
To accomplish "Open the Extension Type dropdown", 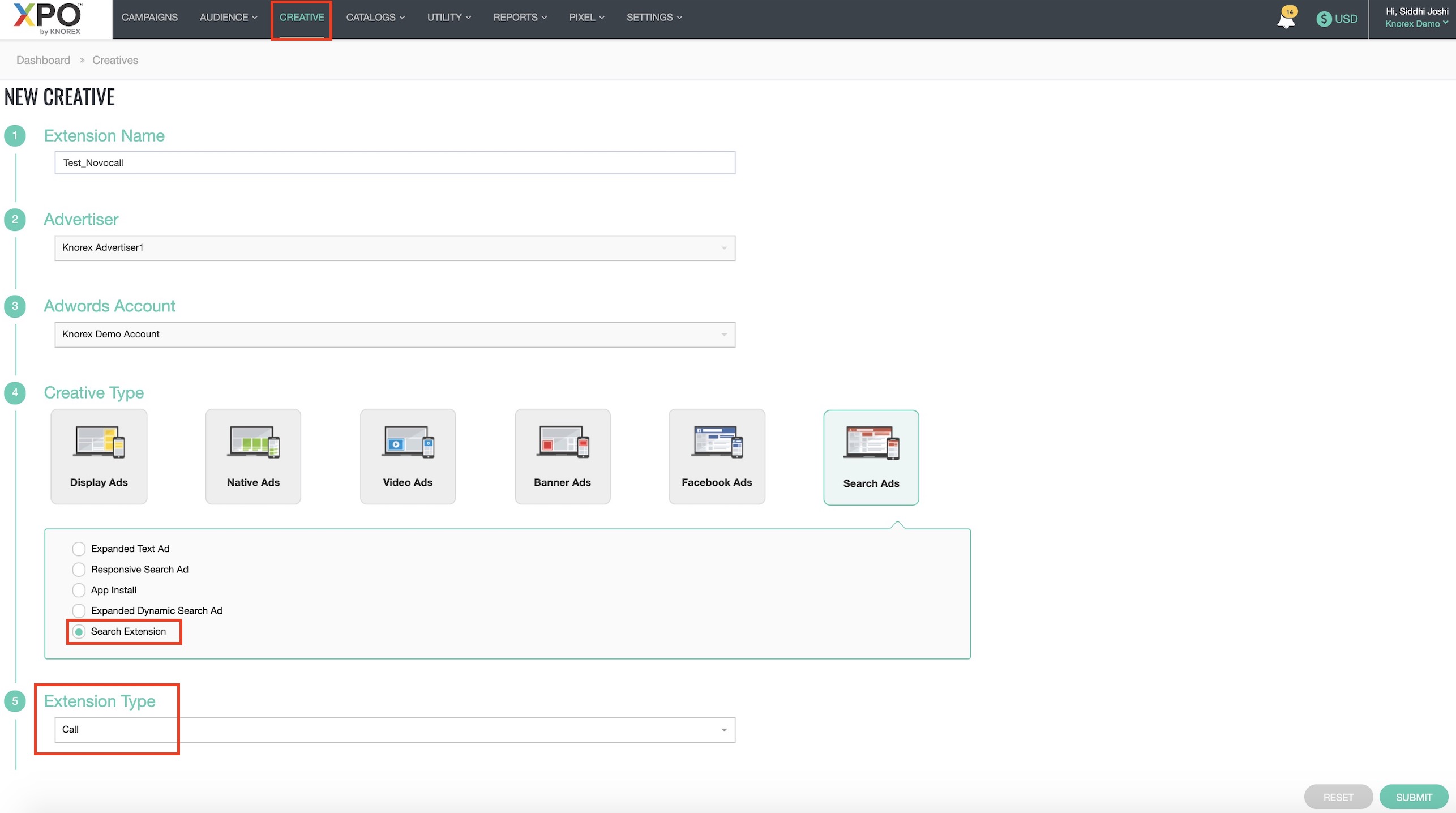I will click(395, 730).
